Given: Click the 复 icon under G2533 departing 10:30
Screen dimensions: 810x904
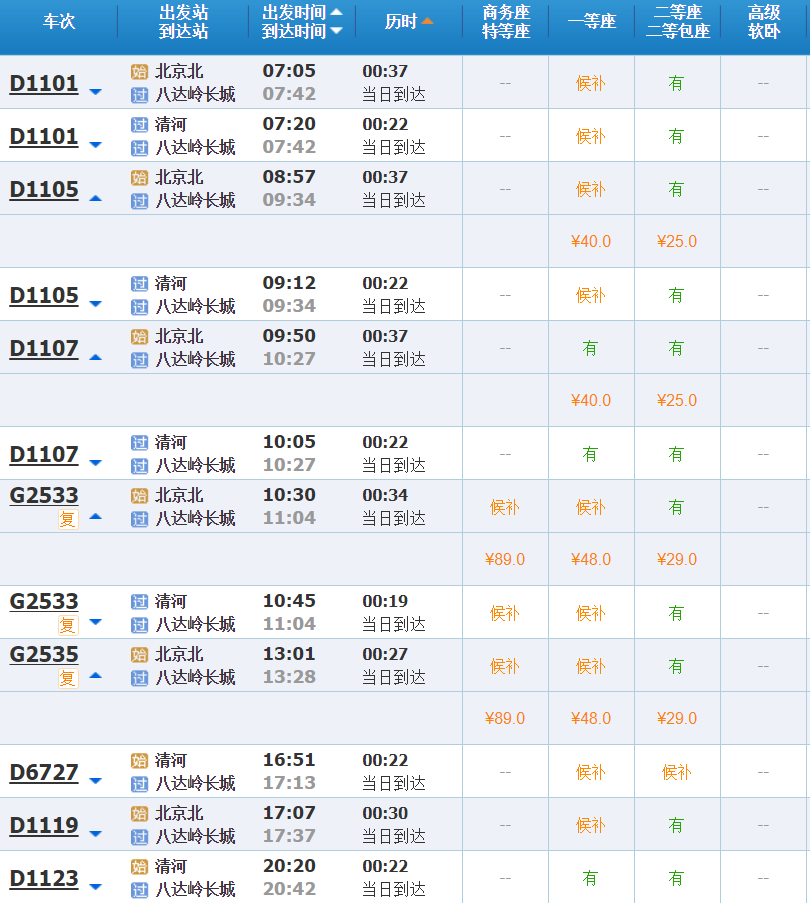Looking at the screenshot, I should point(67,519).
